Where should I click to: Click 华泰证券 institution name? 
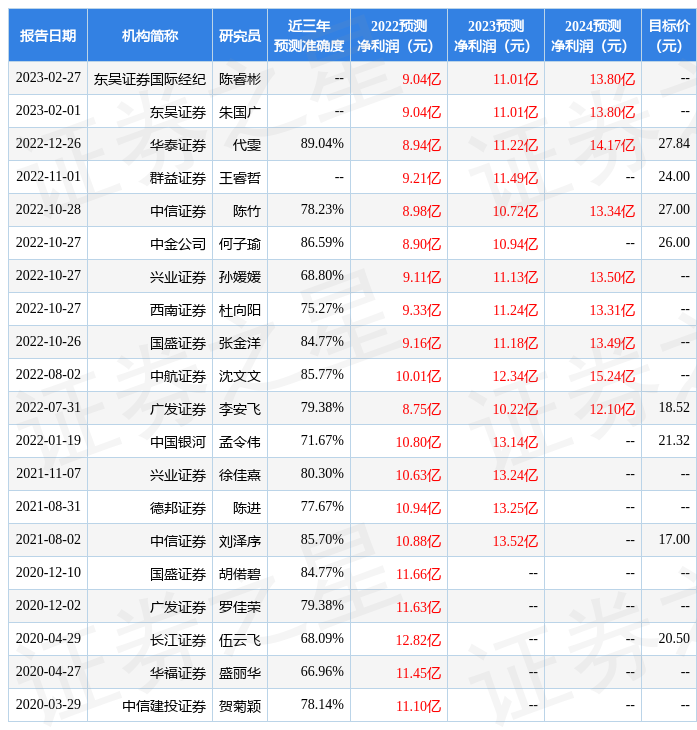click(178, 145)
